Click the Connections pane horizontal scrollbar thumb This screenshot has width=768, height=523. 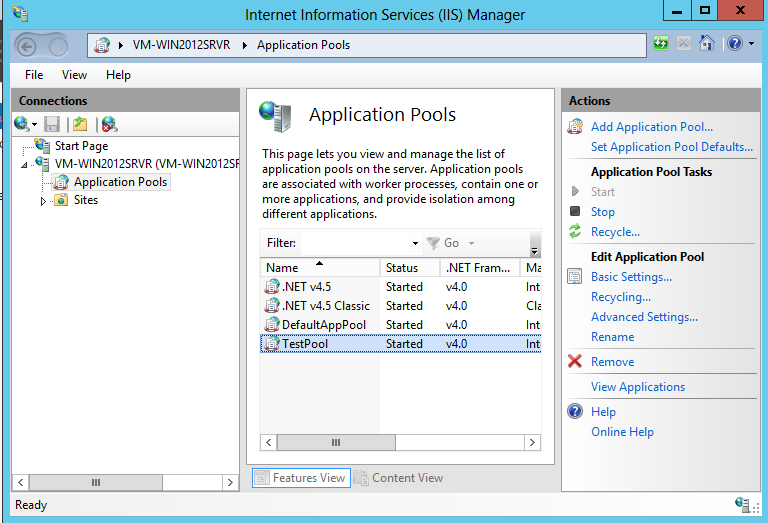pyautogui.click(x=96, y=482)
